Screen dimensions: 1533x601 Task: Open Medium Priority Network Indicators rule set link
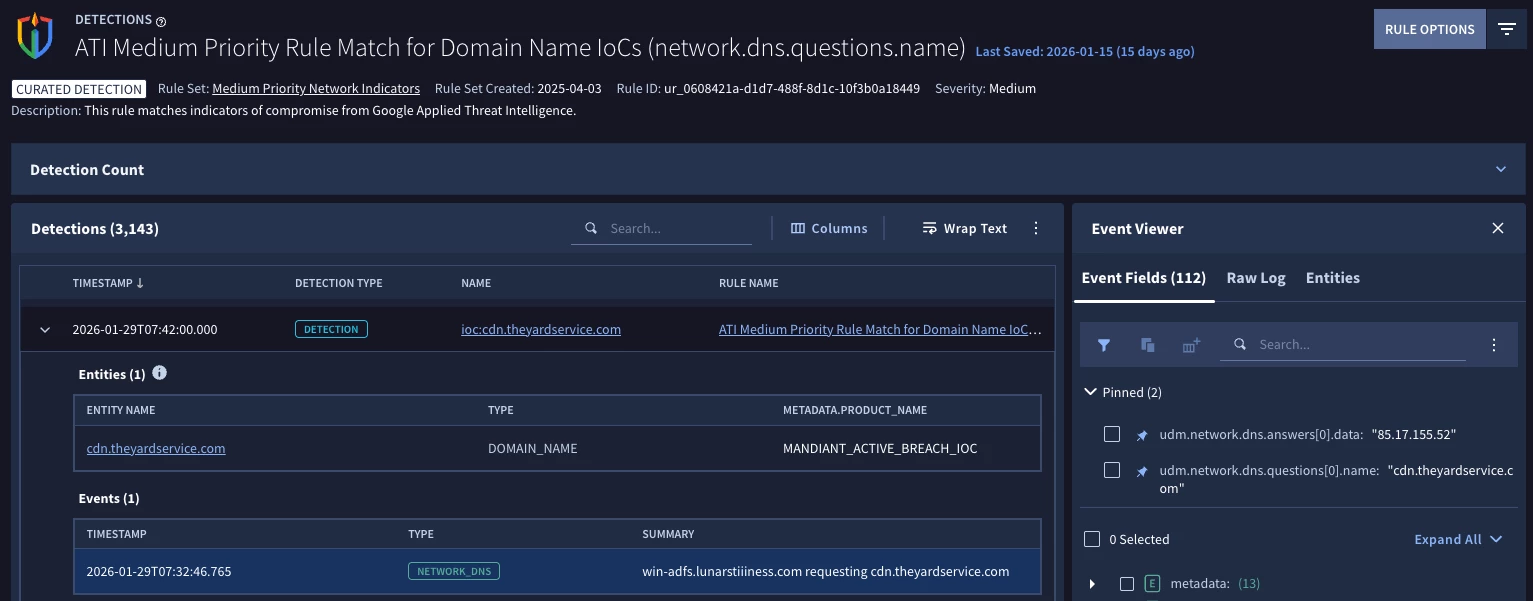316,88
